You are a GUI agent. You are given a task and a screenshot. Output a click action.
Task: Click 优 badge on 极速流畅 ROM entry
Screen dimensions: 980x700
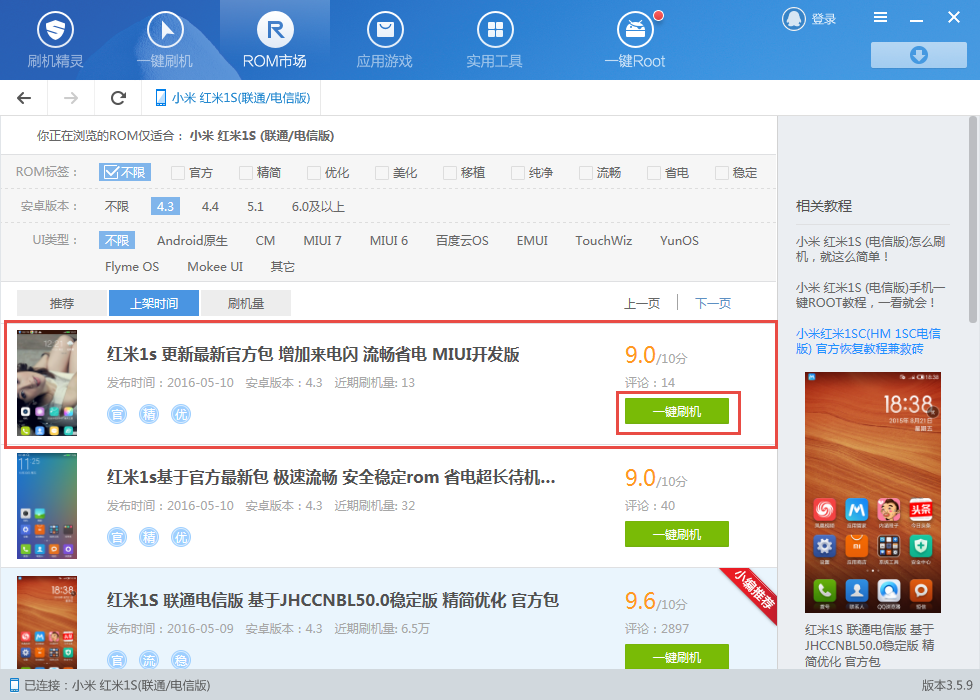pos(181,537)
